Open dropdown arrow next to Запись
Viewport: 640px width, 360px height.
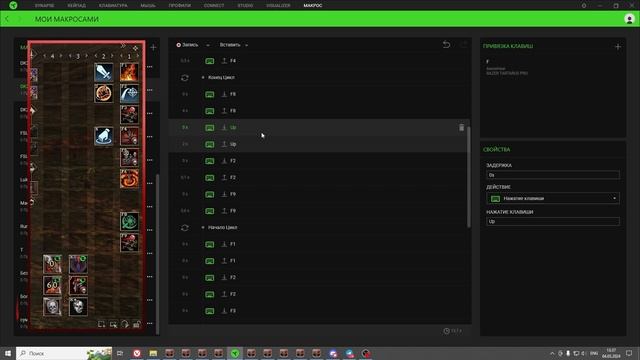click(208, 45)
